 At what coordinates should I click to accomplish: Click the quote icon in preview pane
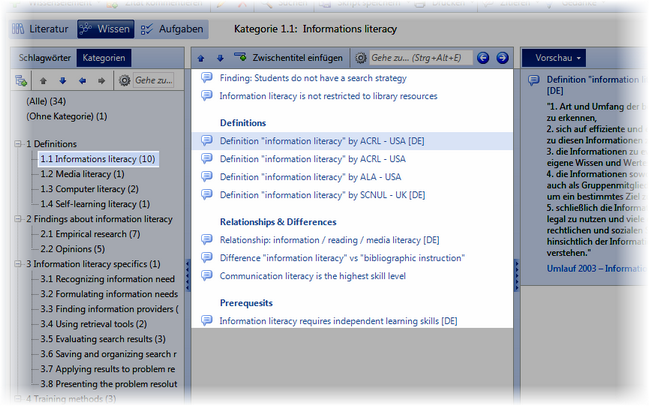pos(534,80)
